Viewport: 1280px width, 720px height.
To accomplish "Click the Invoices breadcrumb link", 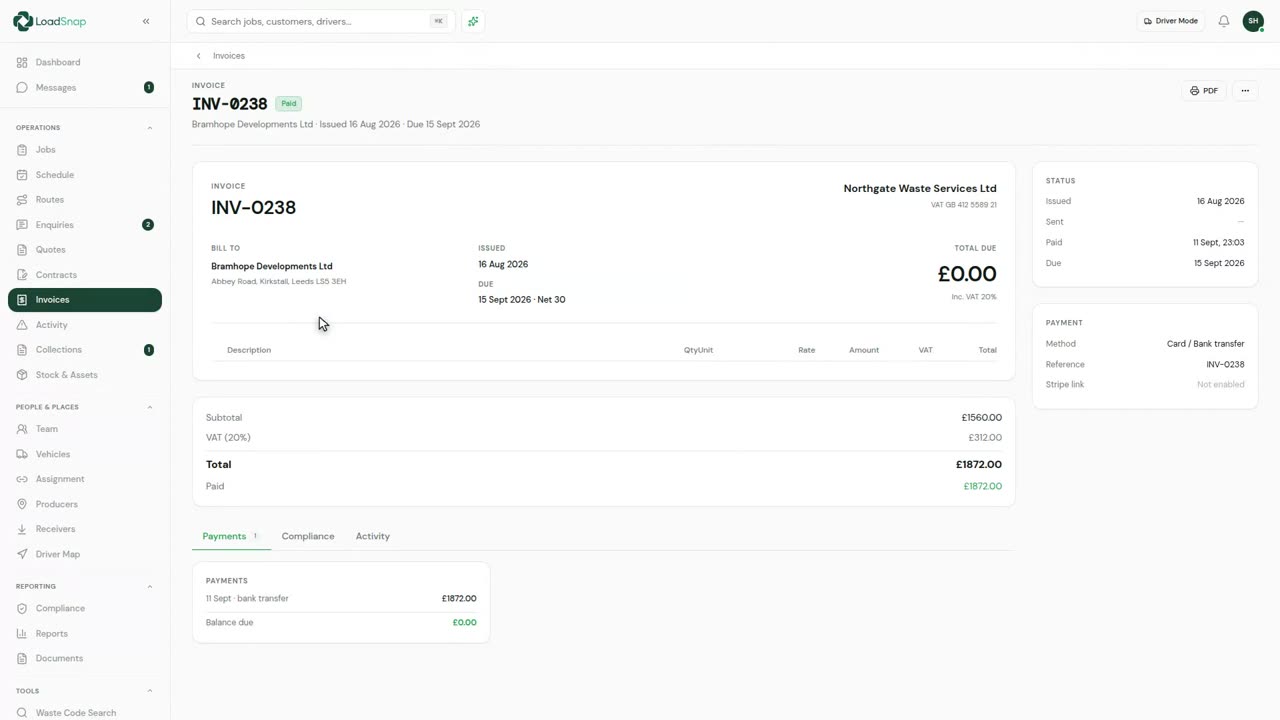I will point(229,56).
